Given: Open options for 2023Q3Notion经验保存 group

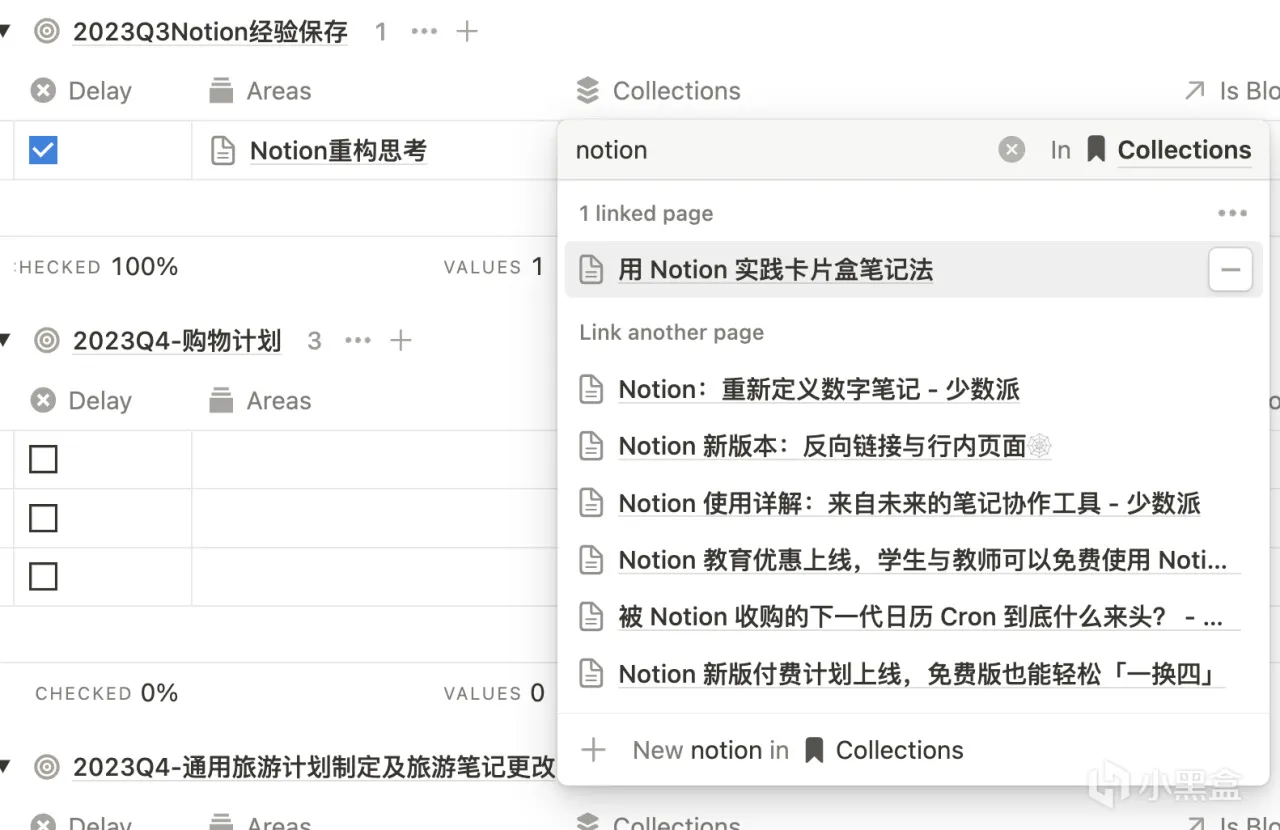Looking at the screenshot, I should (x=424, y=31).
